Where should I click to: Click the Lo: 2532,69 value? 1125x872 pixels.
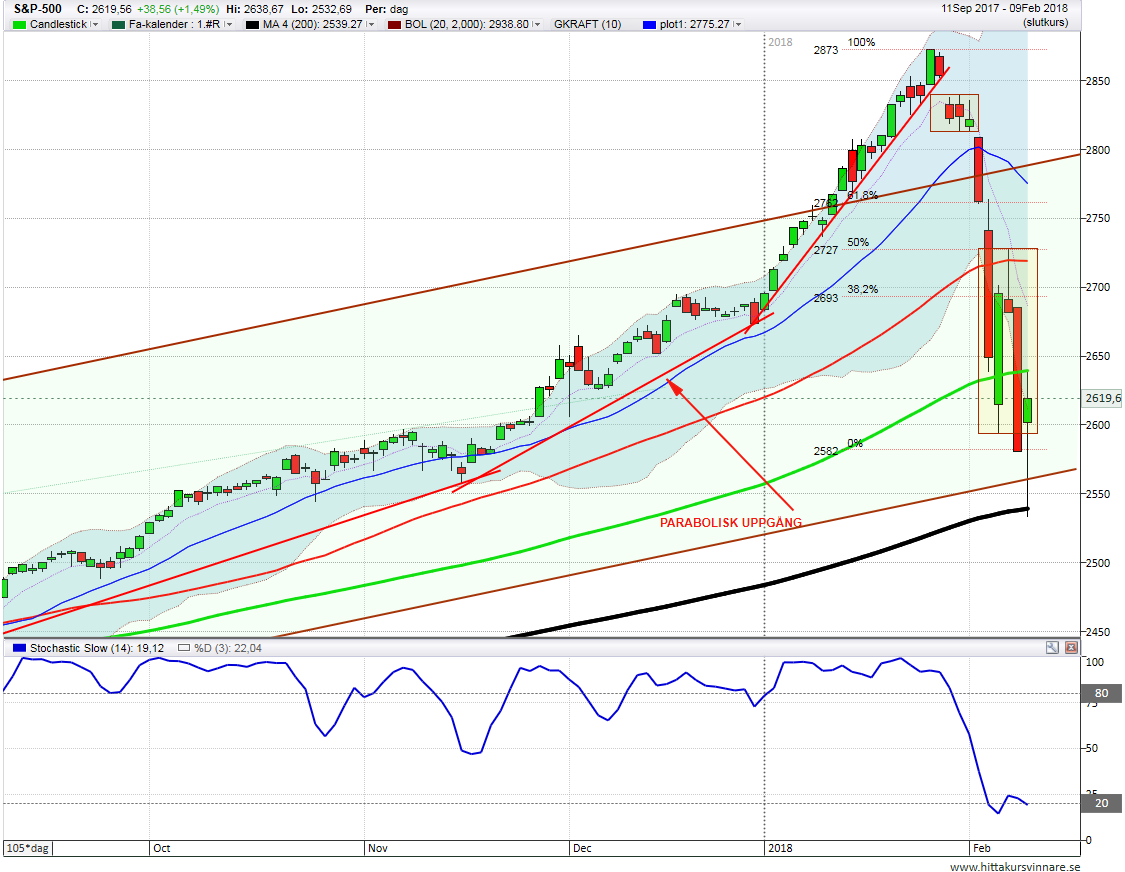point(320,9)
